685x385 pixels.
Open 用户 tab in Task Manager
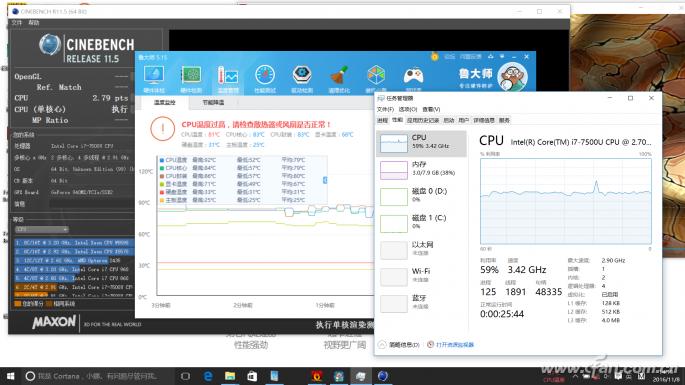(x=464, y=120)
